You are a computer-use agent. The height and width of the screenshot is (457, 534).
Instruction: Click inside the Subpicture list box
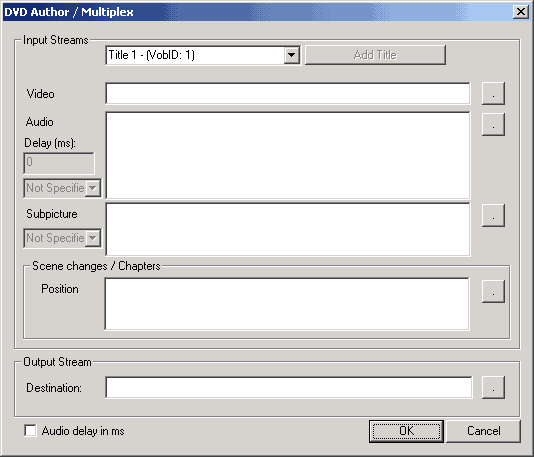(288, 229)
